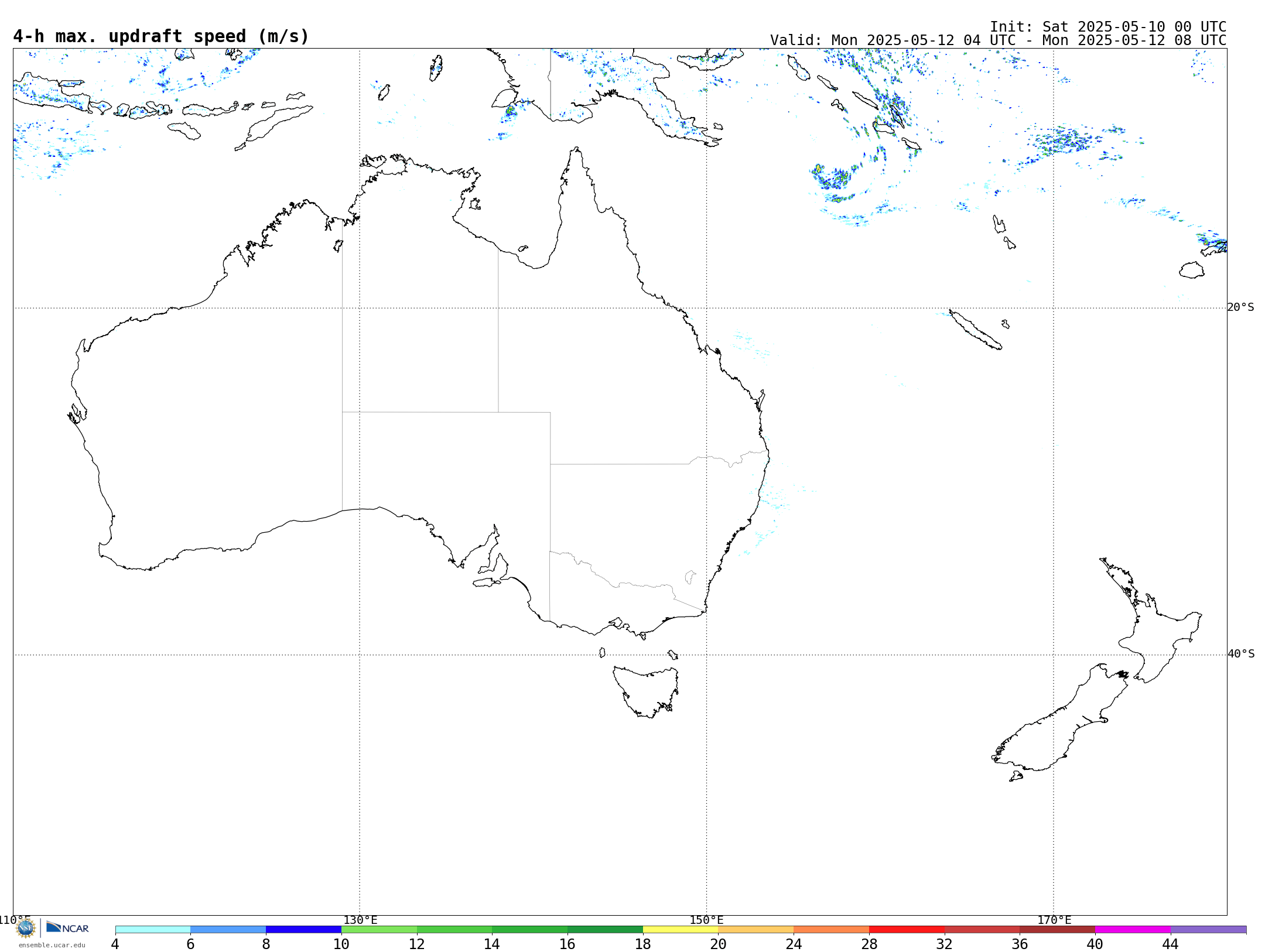Click the dark blue 8-10 m/s swatch
The image size is (1265, 952).
point(303,930)
